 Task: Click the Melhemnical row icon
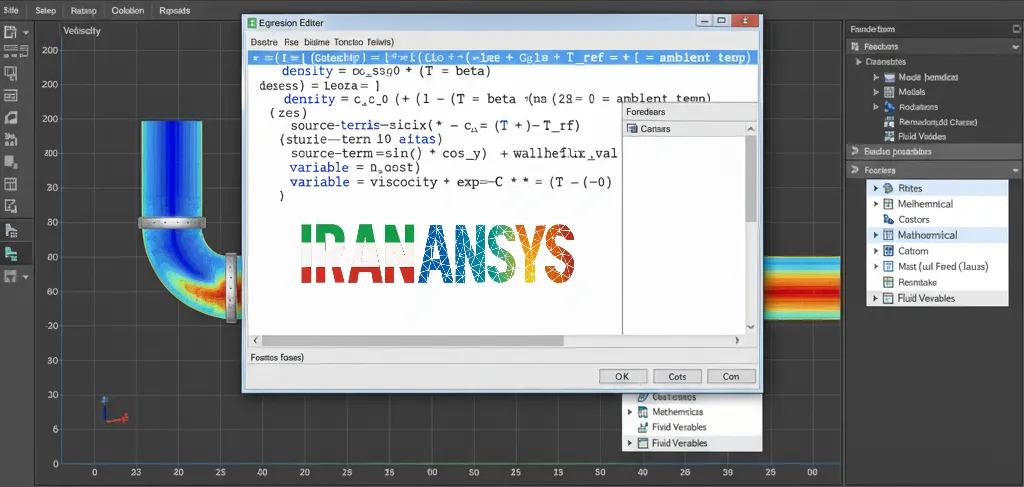(888, 204)
